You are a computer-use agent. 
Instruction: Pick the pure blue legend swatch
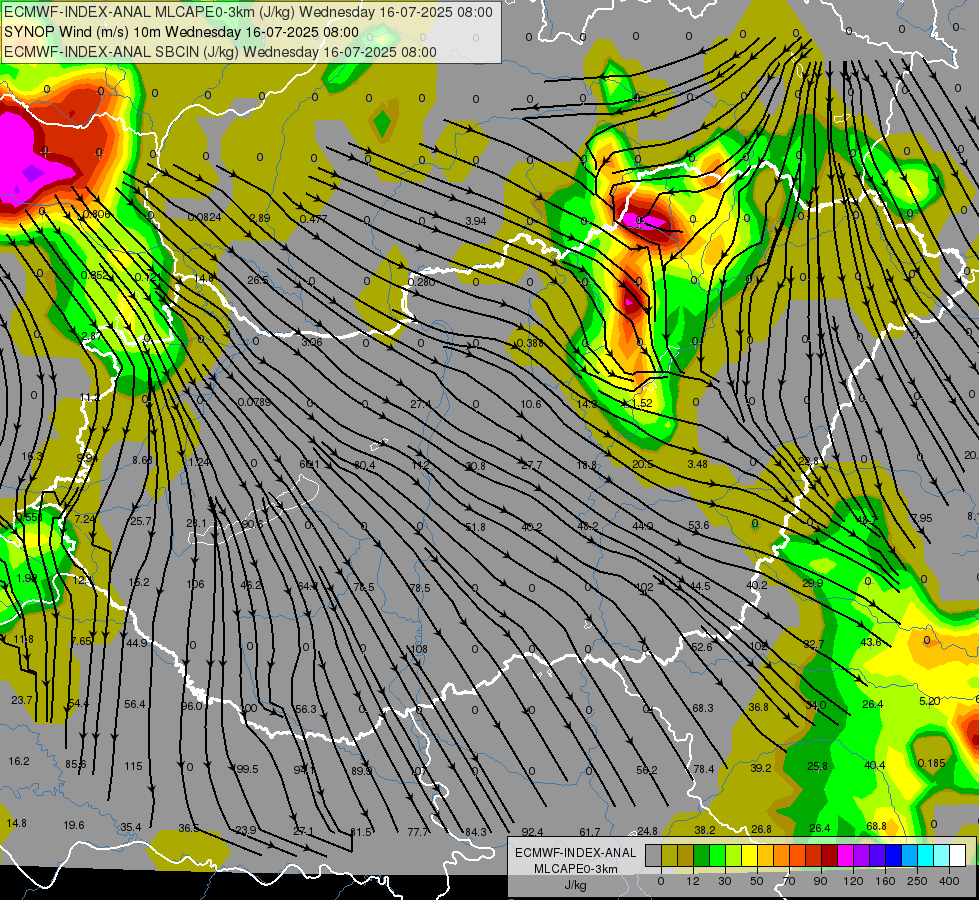click(x=894, y=856)
